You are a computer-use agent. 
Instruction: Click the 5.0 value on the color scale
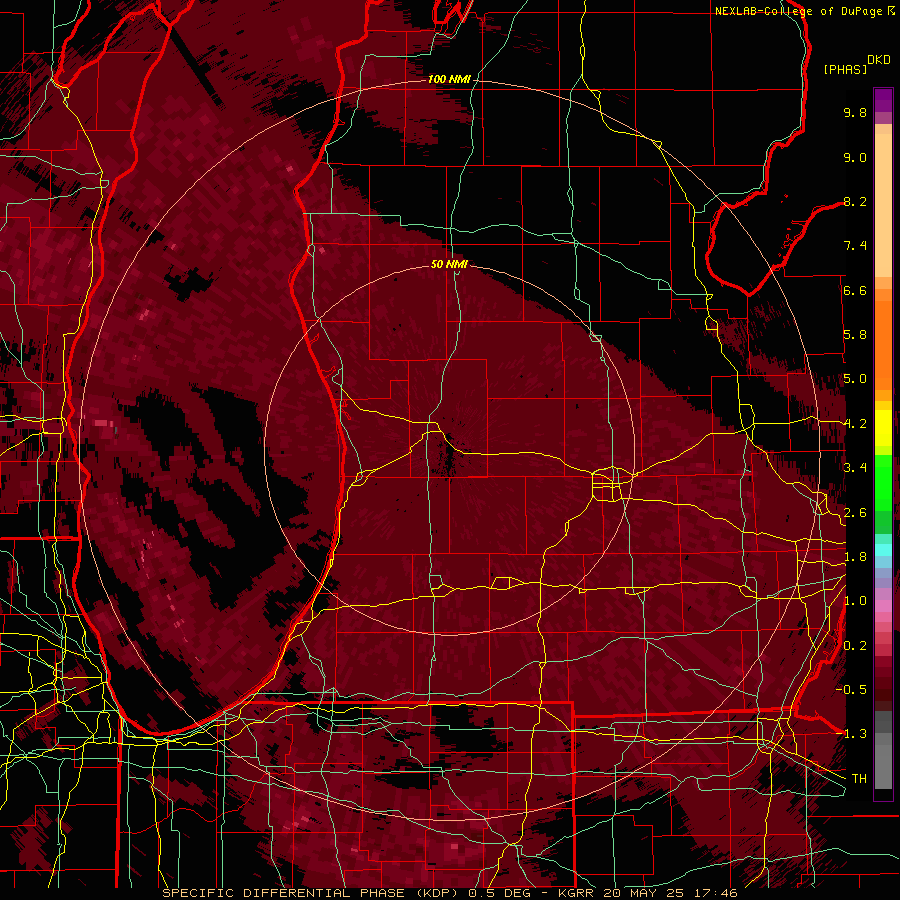pos(855,379)
